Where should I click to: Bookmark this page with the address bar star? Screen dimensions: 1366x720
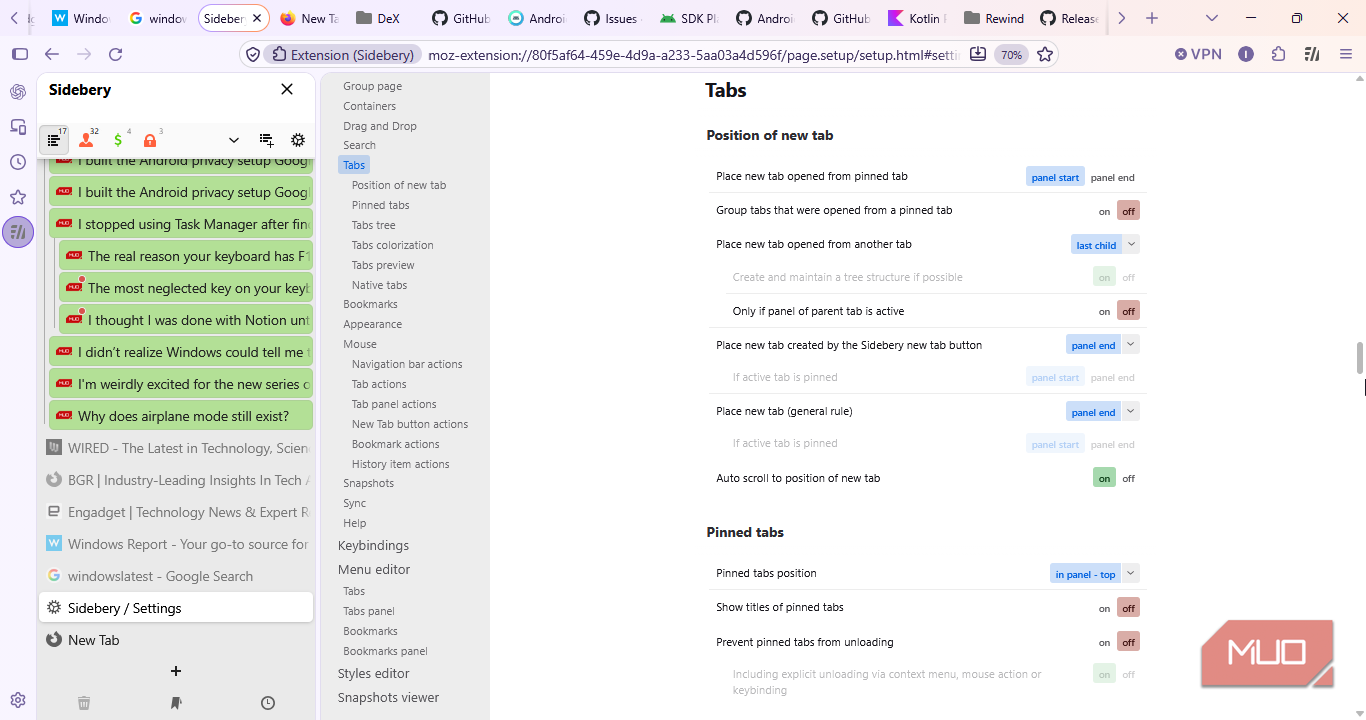[1045, 54]
